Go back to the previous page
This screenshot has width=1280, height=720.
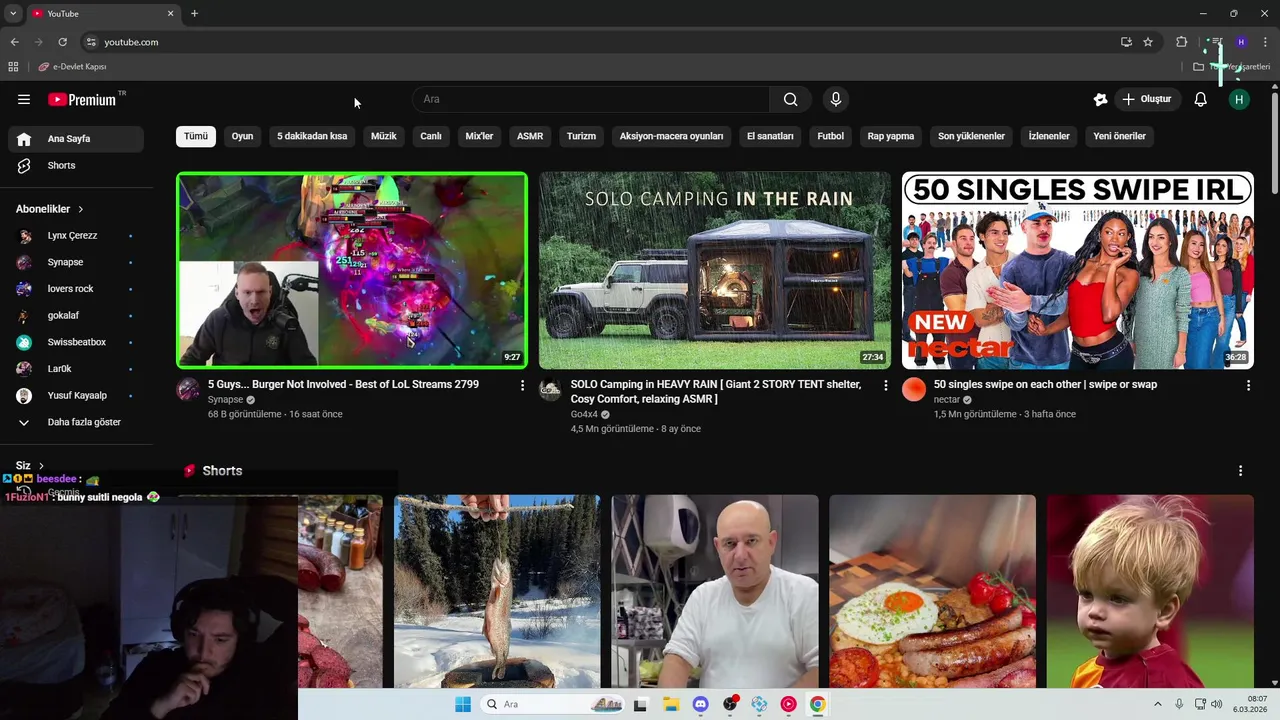(x=14, y=42)
